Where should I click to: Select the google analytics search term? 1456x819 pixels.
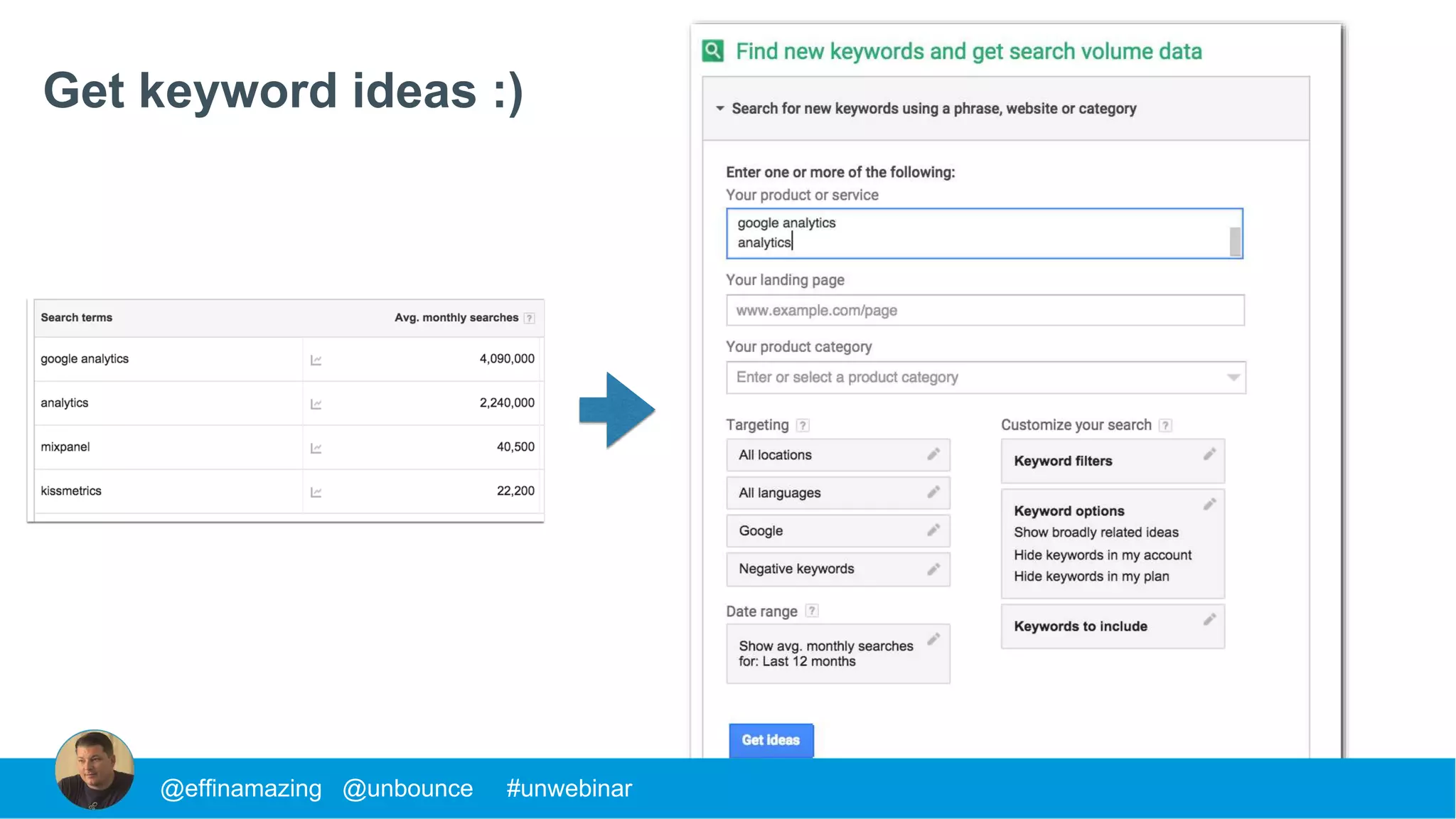[85, 359]
